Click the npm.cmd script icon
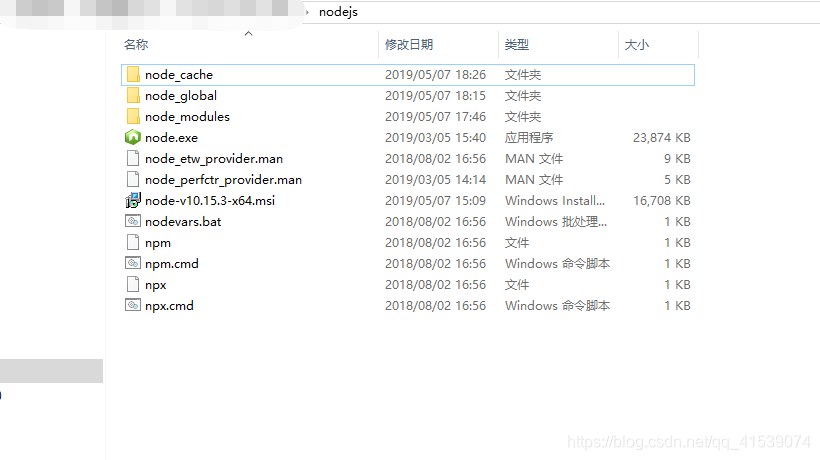Image resolution: width=820 pixels, height=460 pixels. pos(133,263)
